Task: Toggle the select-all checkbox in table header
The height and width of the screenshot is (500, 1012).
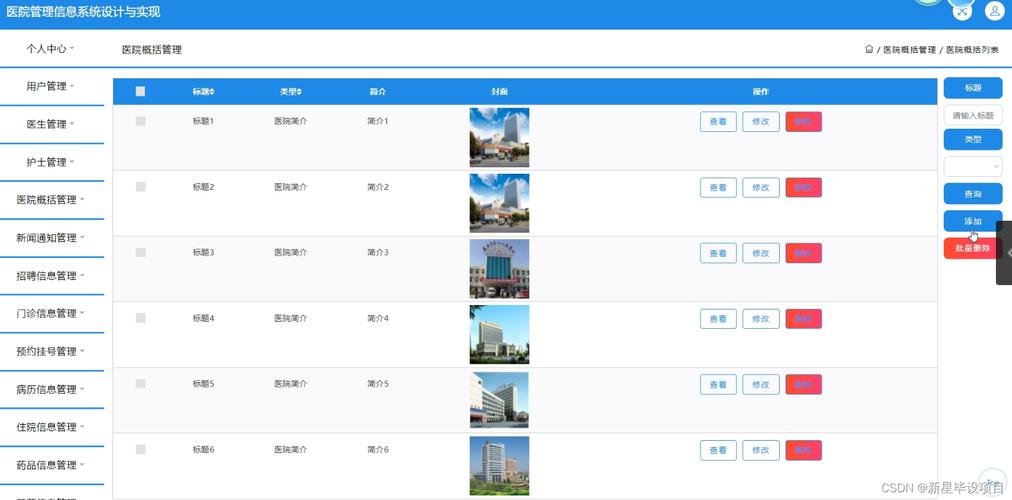Action: pyautogui.click(x=141, y=91)
